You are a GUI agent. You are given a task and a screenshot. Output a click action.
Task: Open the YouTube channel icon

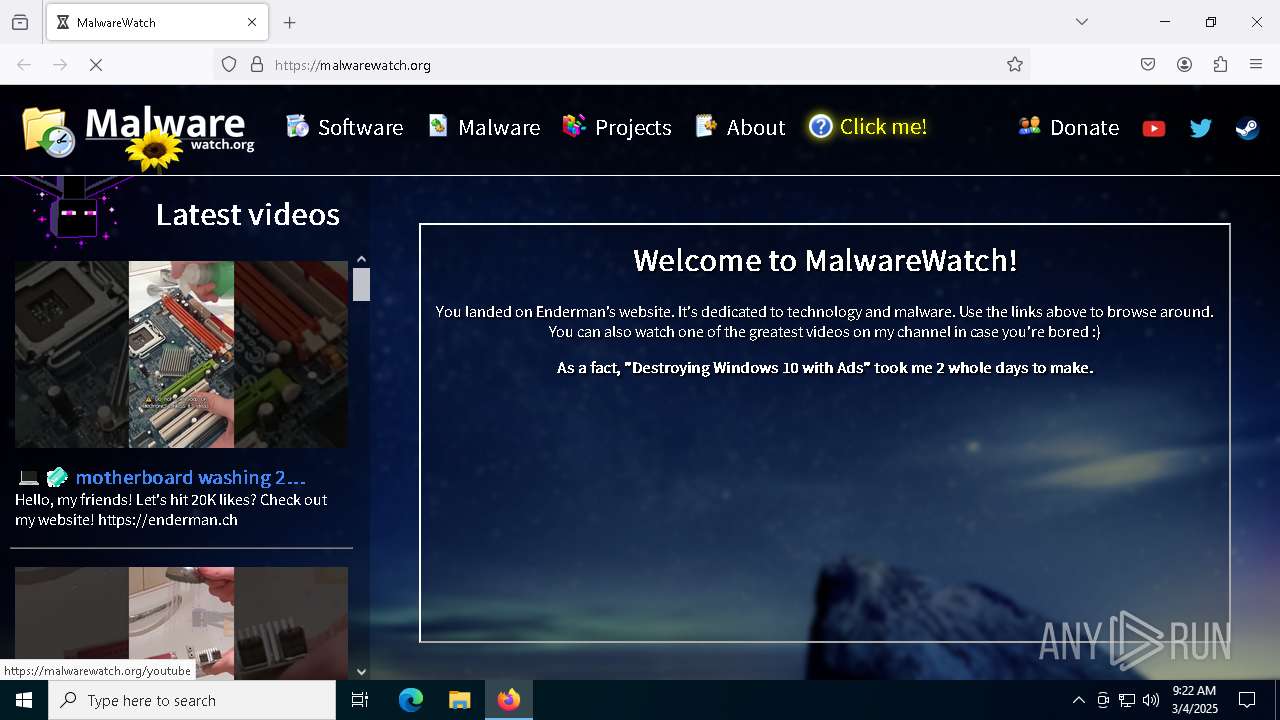1154,128
